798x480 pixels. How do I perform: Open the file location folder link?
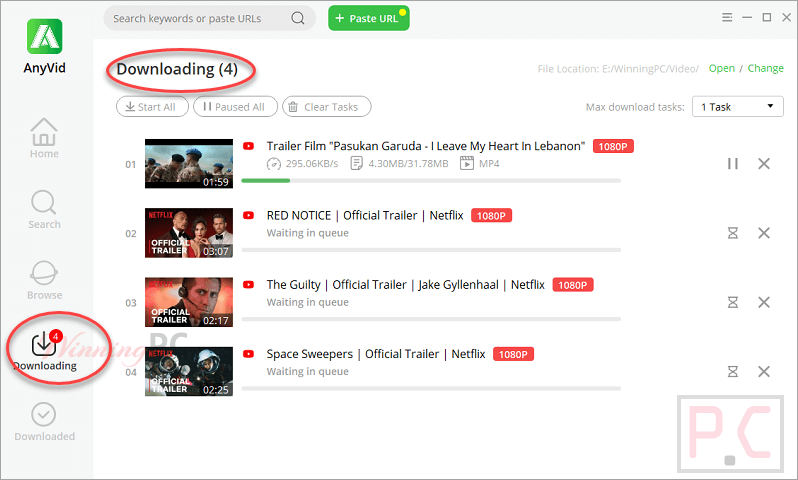(x=722, y=68)
